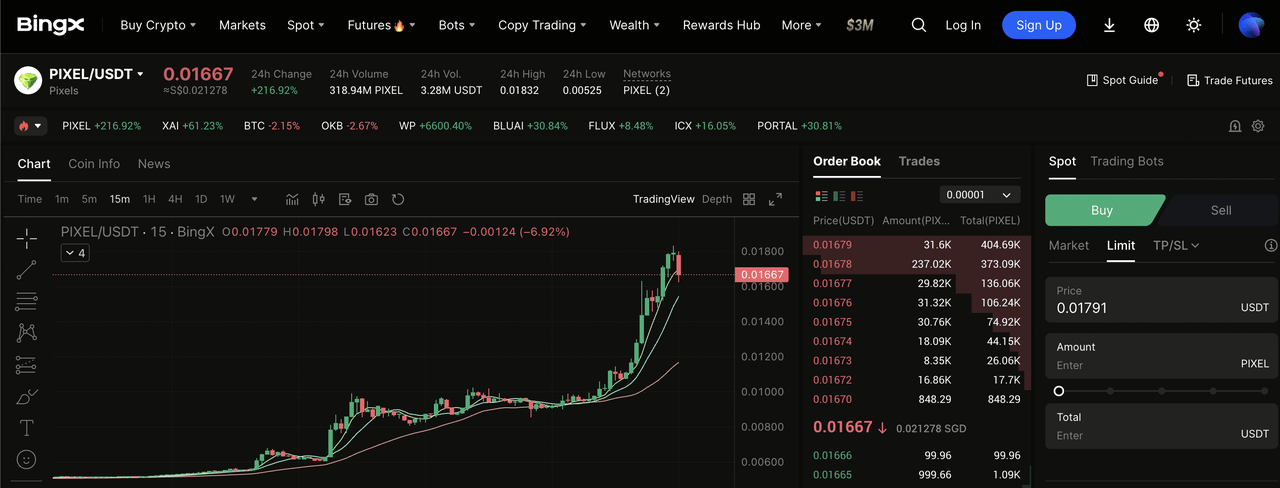1280x488 pixels.
Task: Show both bids and asks order book view
Action: tap(822, 195)
